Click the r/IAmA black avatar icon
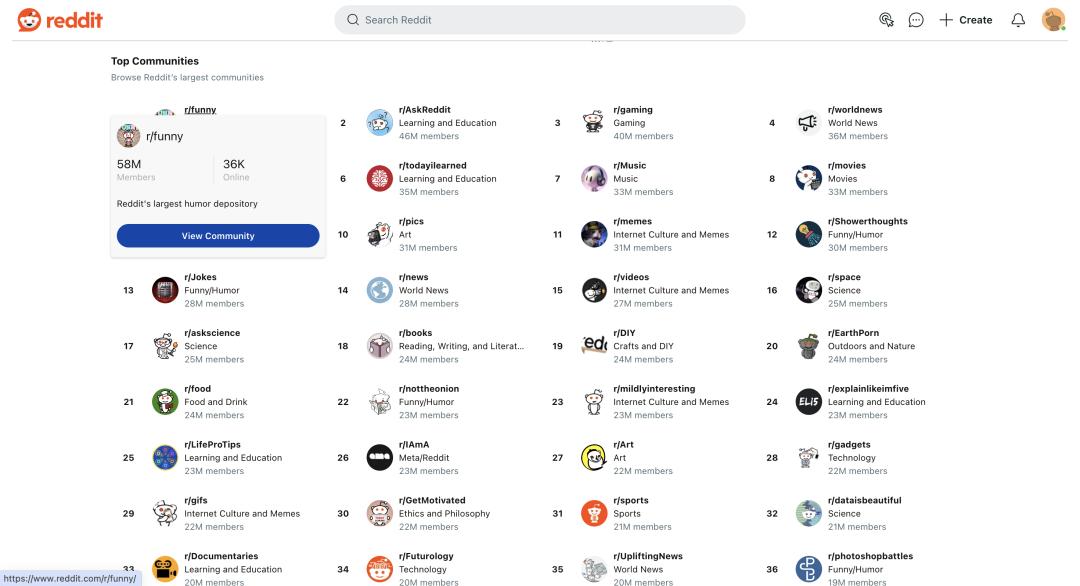 pos(380,457)
